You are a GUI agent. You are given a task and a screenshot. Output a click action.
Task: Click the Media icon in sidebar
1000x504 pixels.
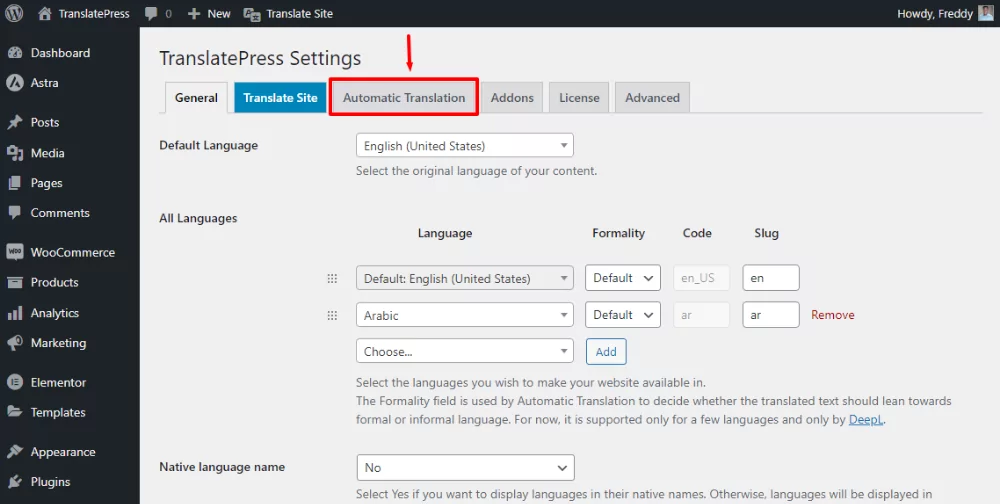point(15,153)
